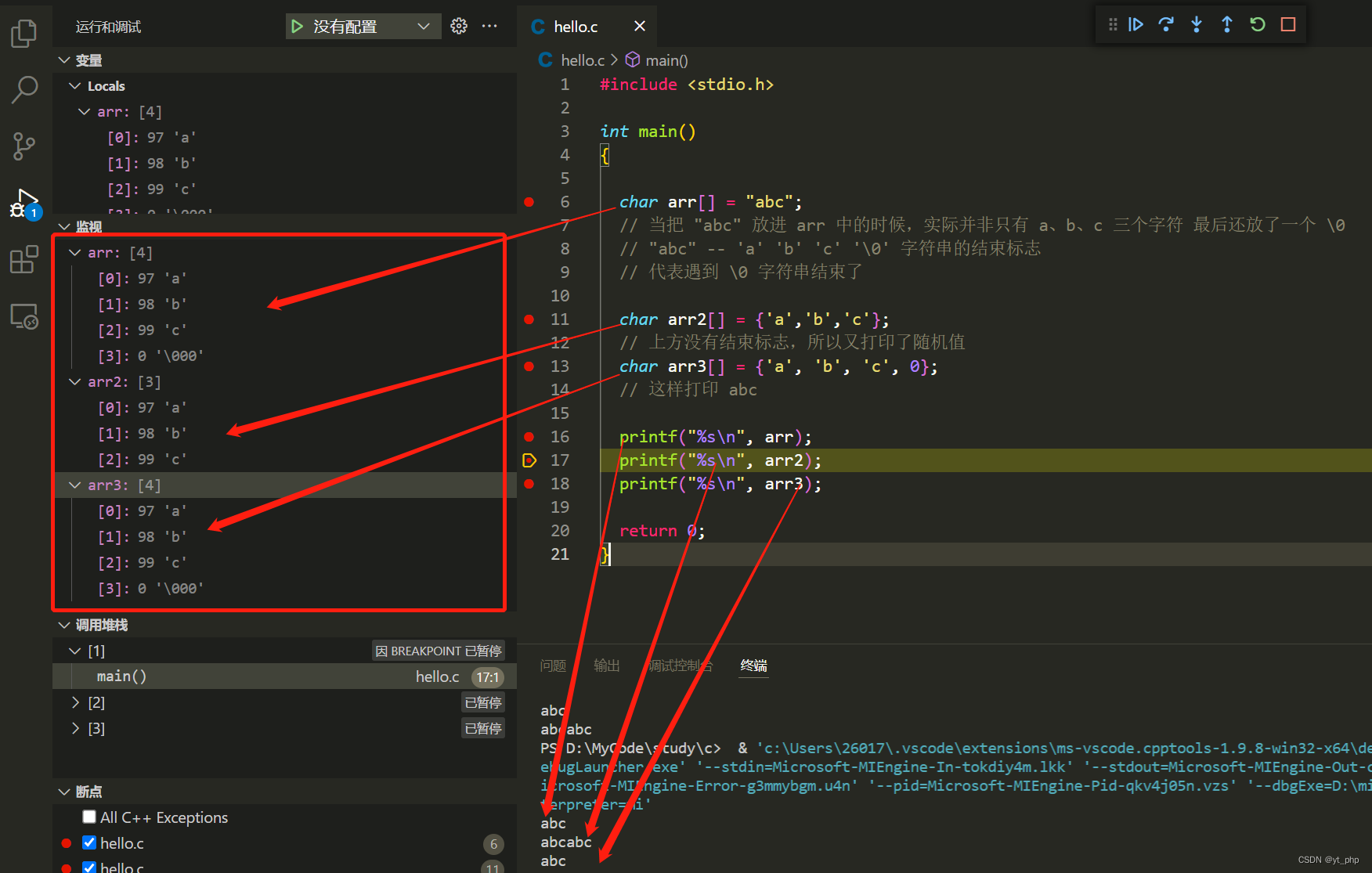Toggle the breakpoint dot on line 6

point(529,202)
